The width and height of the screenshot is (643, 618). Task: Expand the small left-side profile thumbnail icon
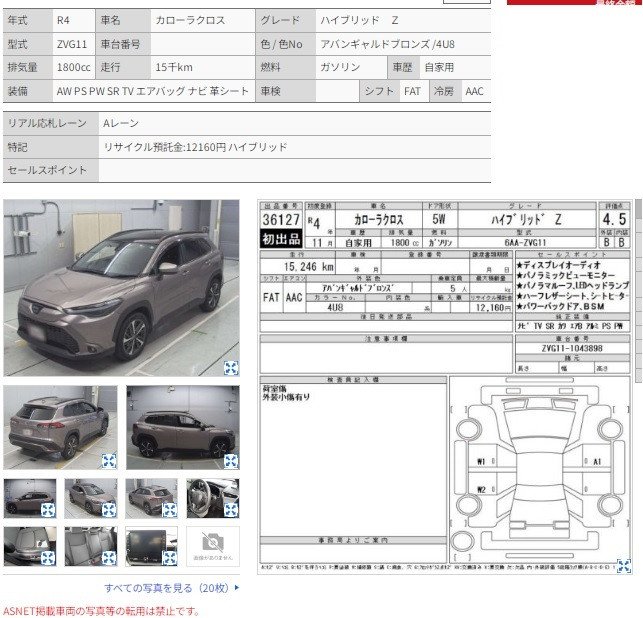point(48,510)
